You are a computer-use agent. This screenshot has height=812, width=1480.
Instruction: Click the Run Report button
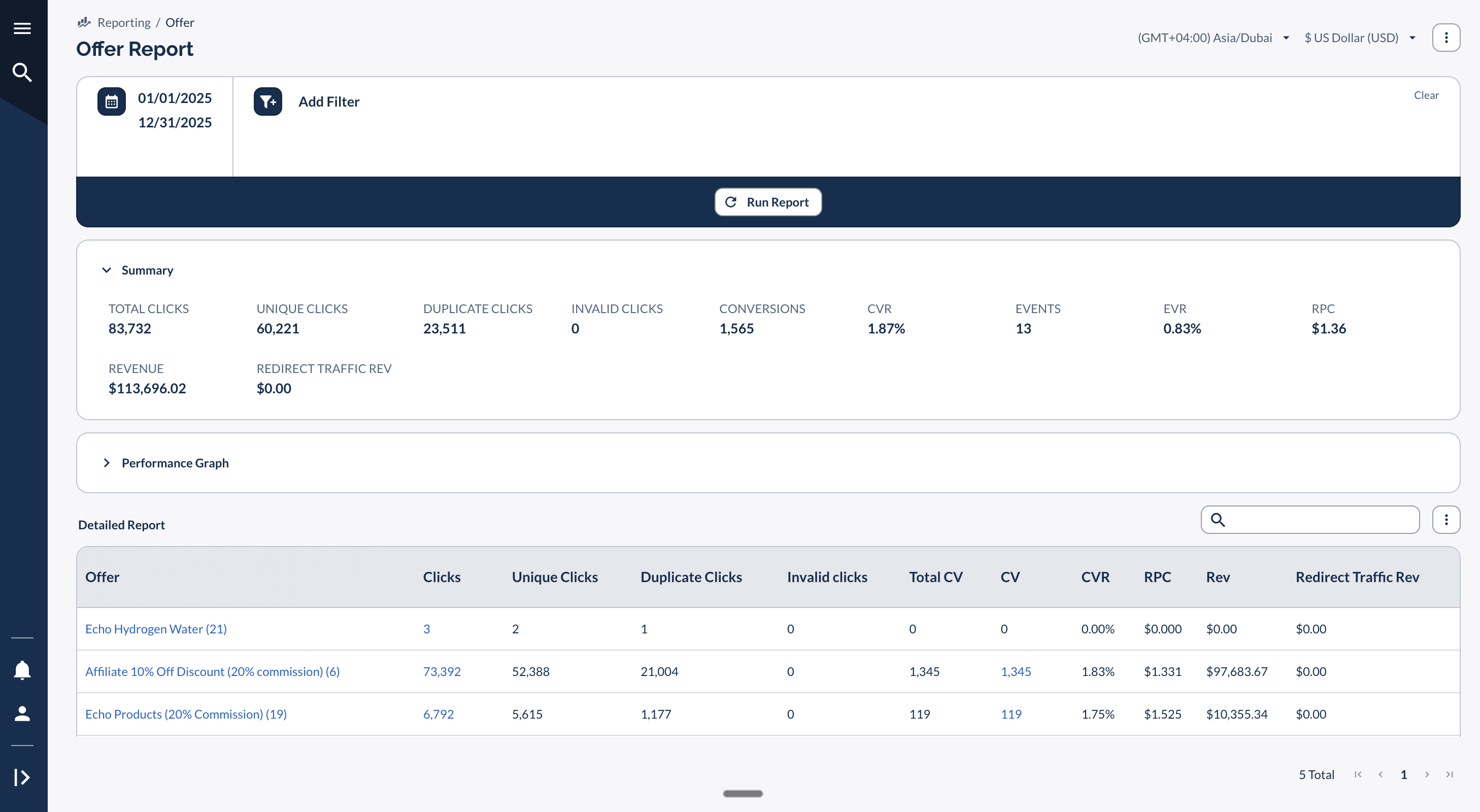(767, 201)
